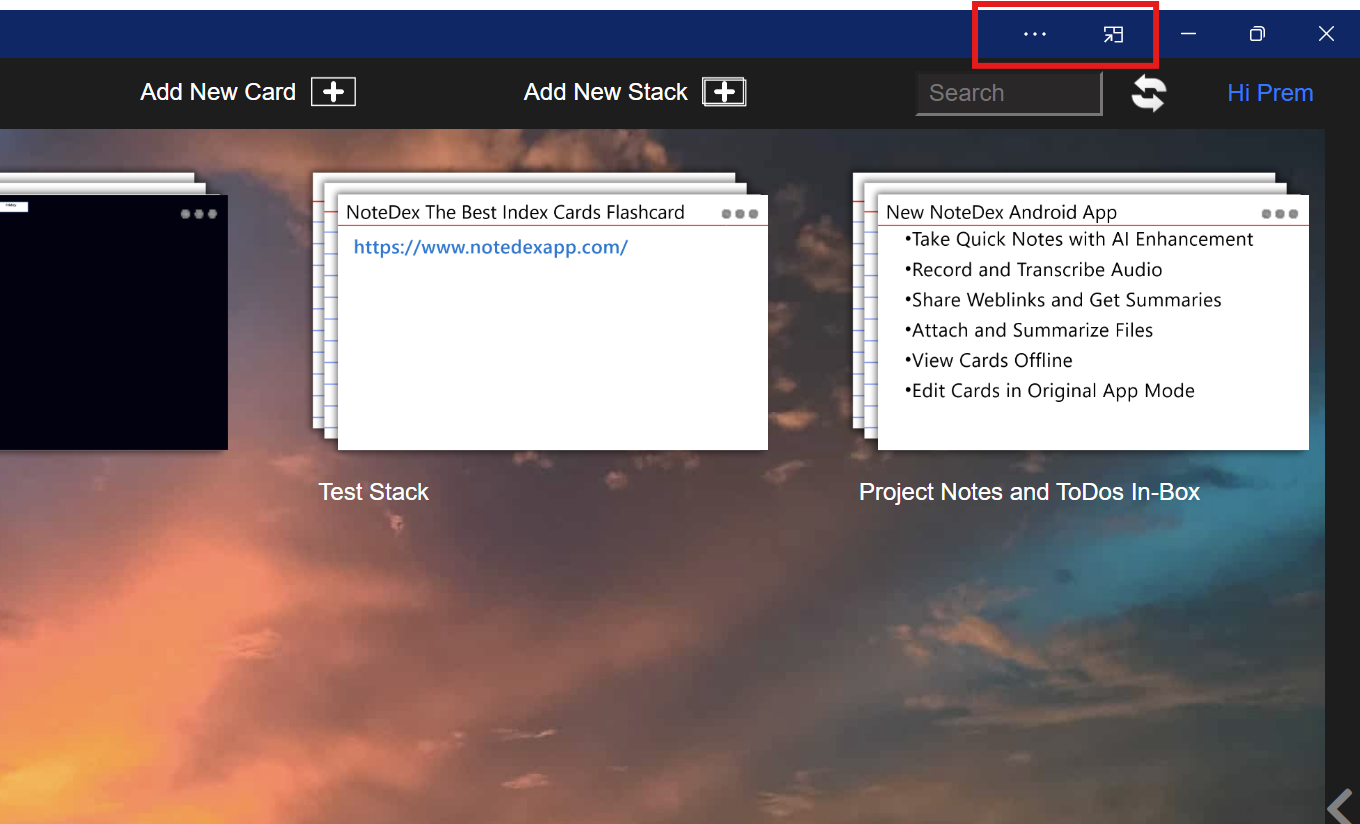1360x824 pixels.
Task: Select the black card thumbnail
Action: 113,322
